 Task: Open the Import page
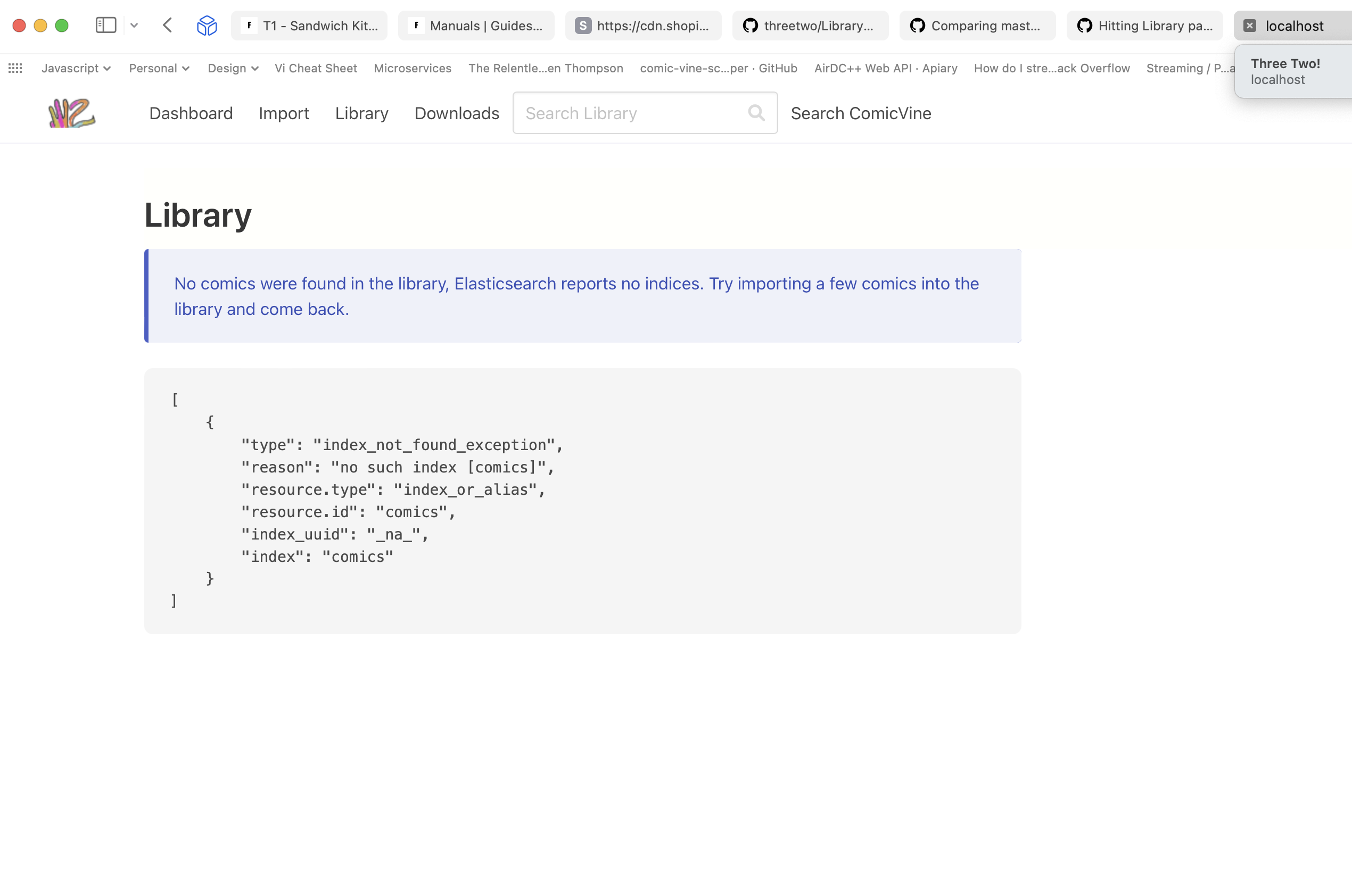click(x=284, y=113)
